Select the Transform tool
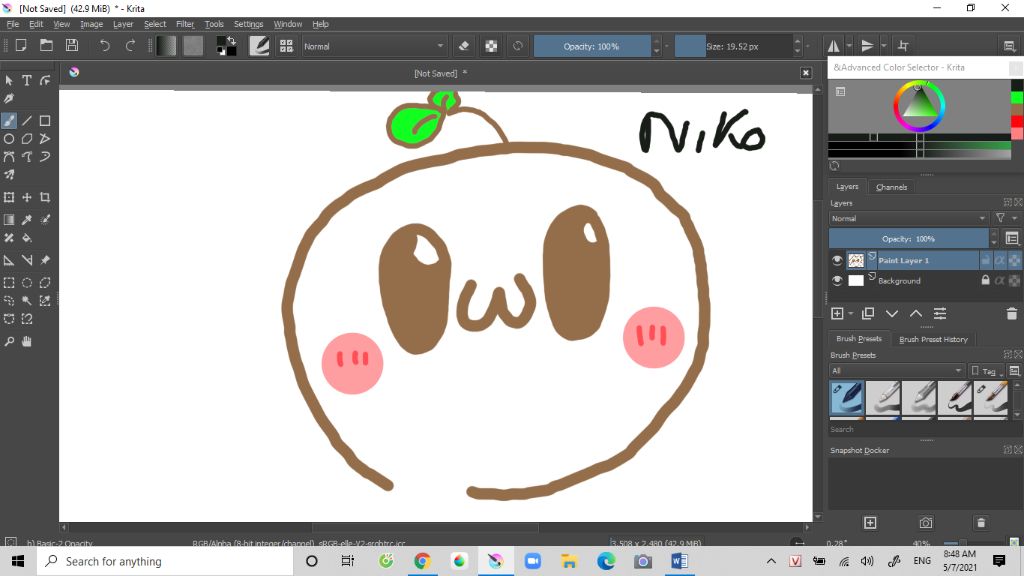1024x576 pixels. point(9,197)
